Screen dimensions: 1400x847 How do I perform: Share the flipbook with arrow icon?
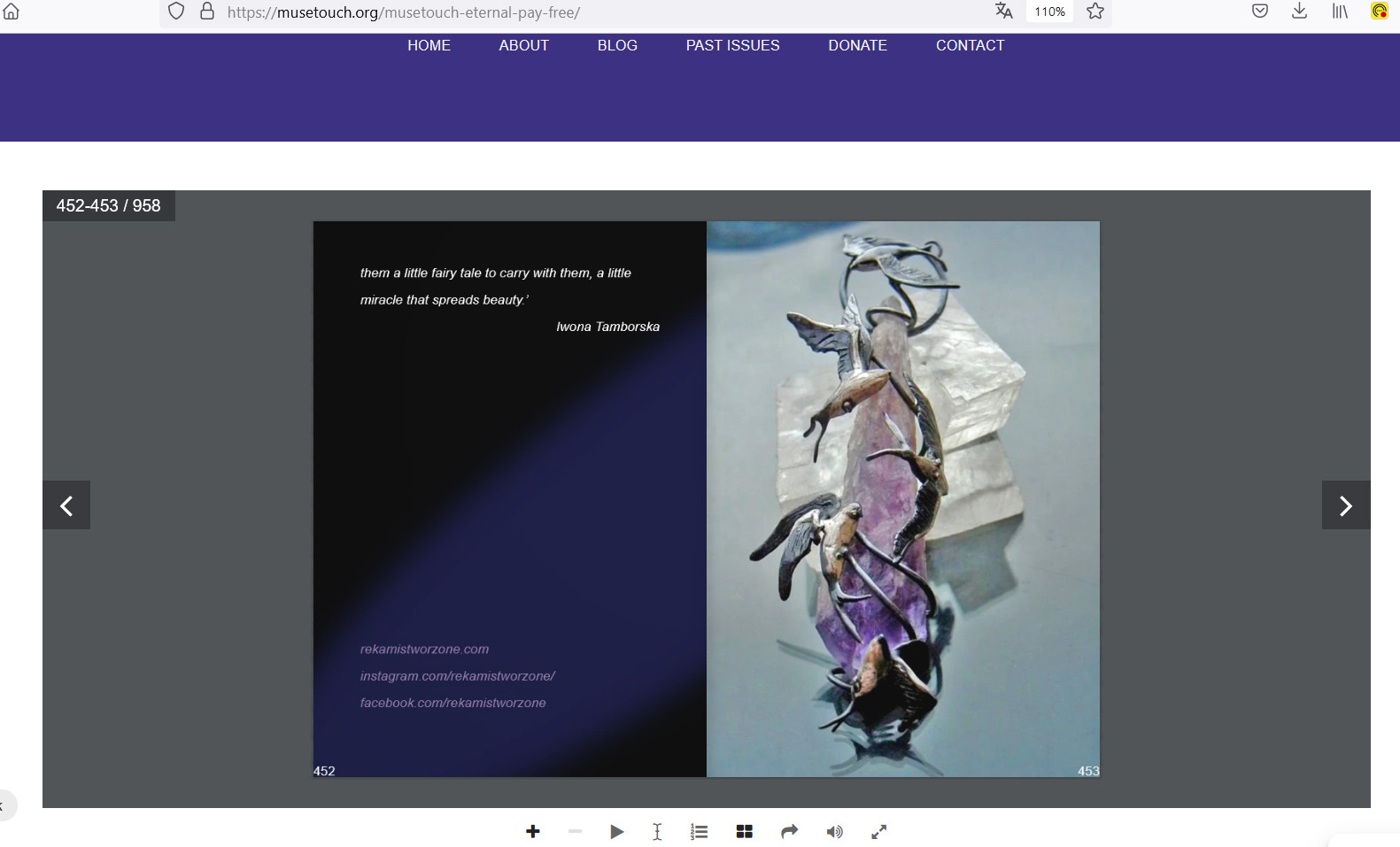click(x=789, y=831)
